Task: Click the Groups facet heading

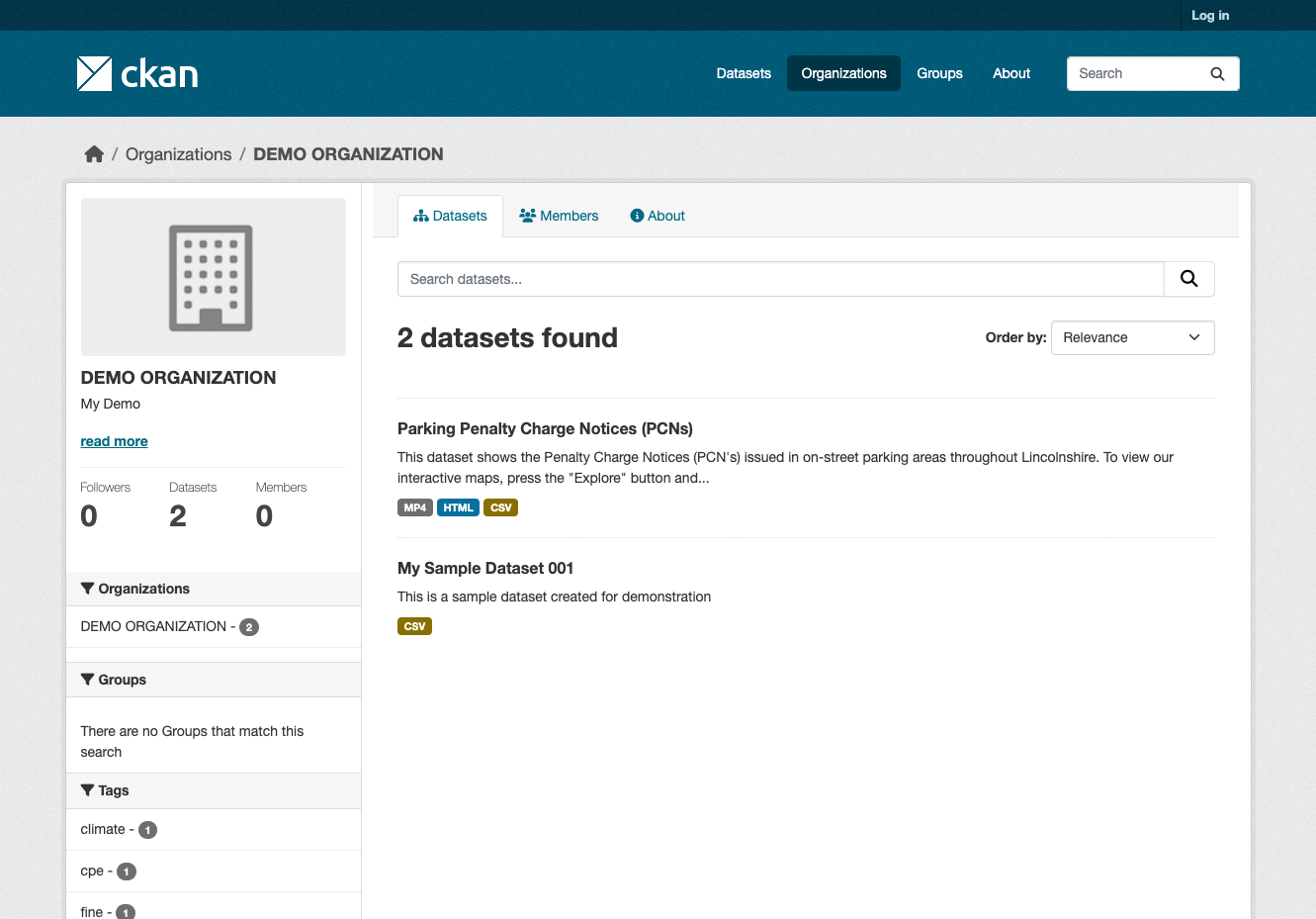Action: [214, 680]
